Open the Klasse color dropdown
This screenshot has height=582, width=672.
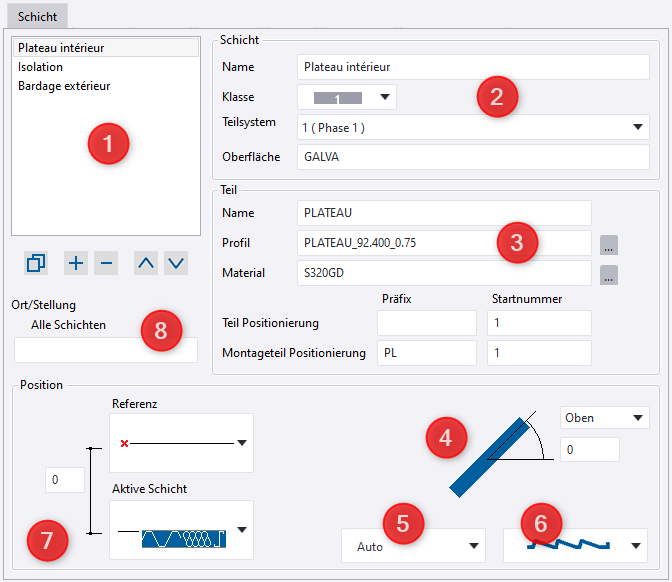[347, 98]
